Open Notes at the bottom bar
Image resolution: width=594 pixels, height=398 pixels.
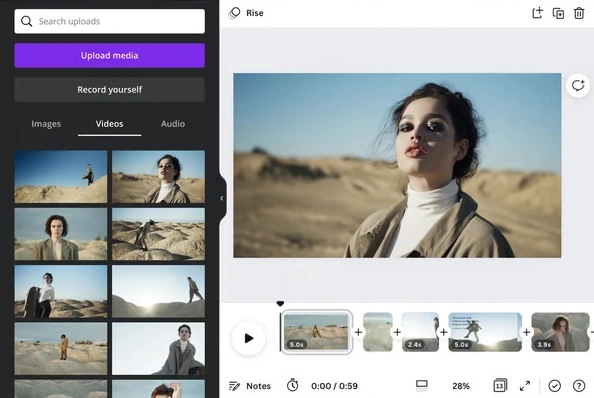250,386
